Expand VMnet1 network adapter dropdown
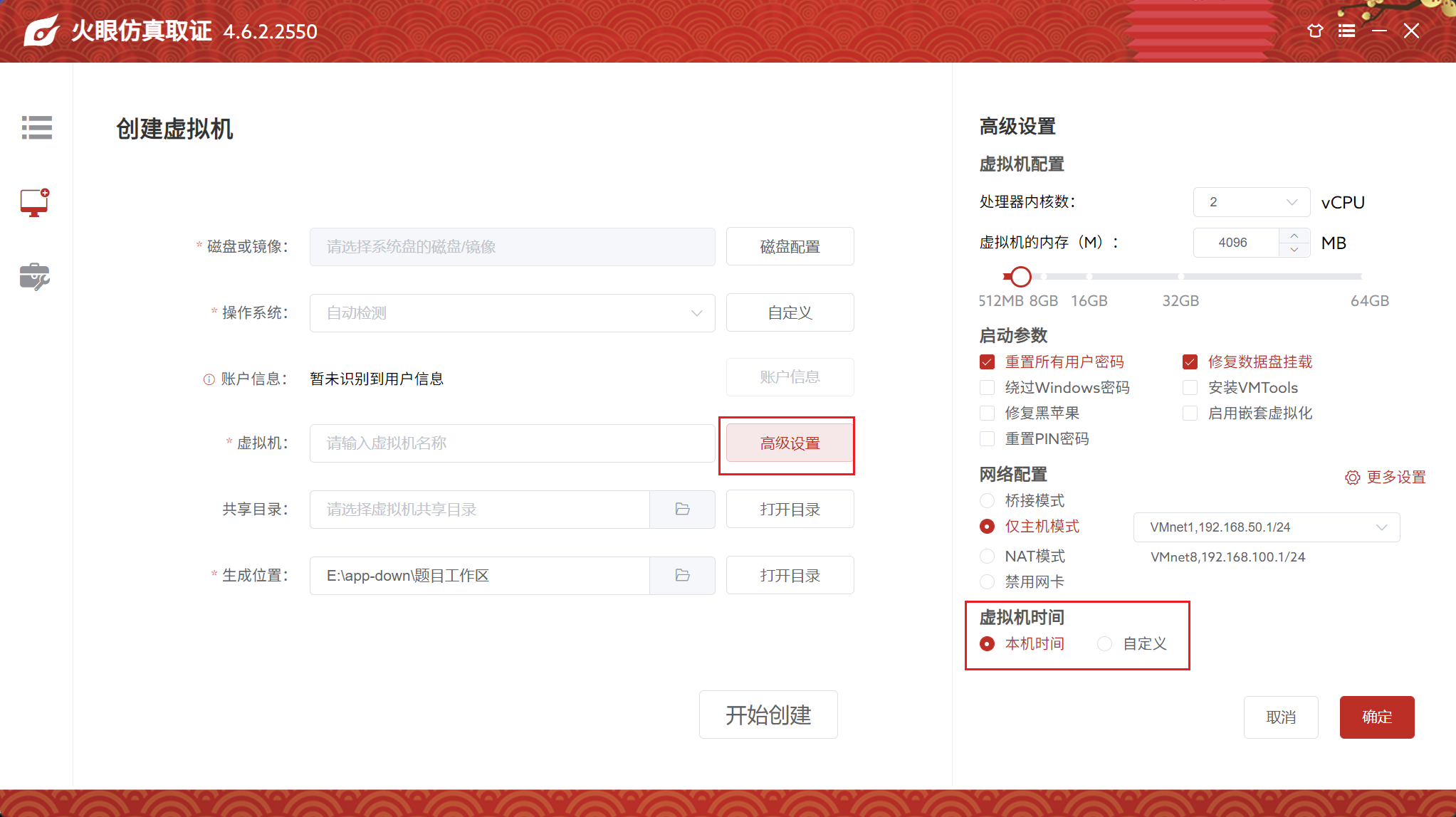The image size is (1456, 817). click(x=1266, y=527)
